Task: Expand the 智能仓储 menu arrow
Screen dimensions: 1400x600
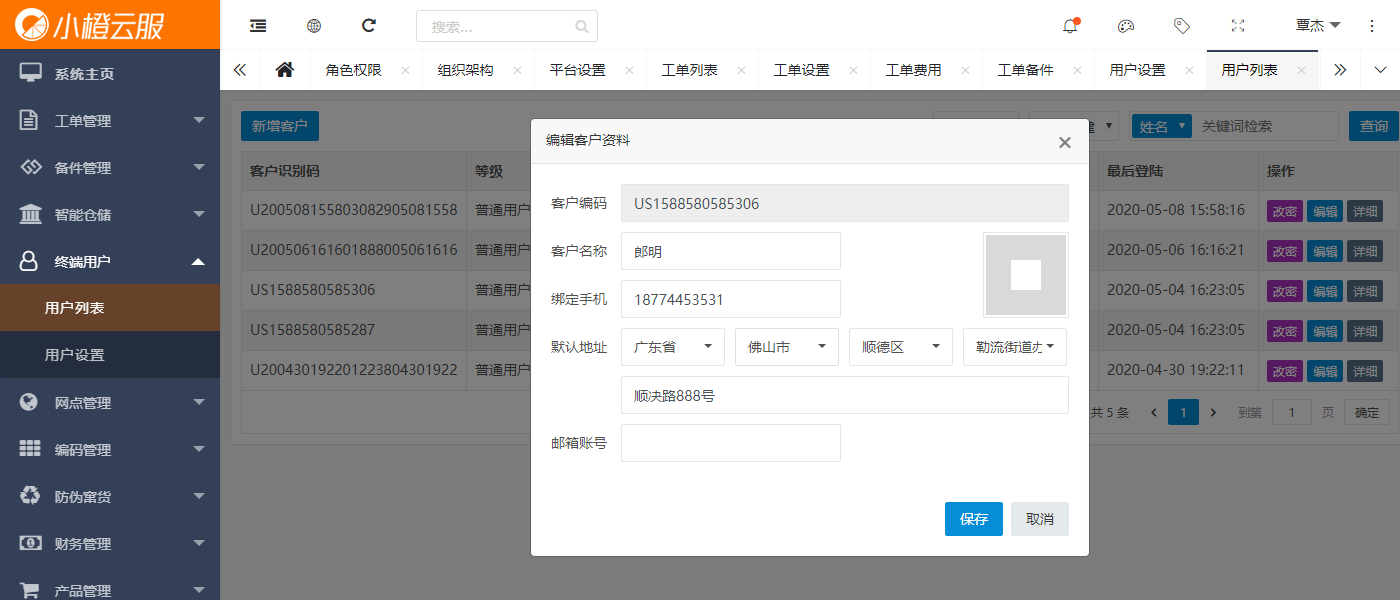Action: click(x=198, y=214)
